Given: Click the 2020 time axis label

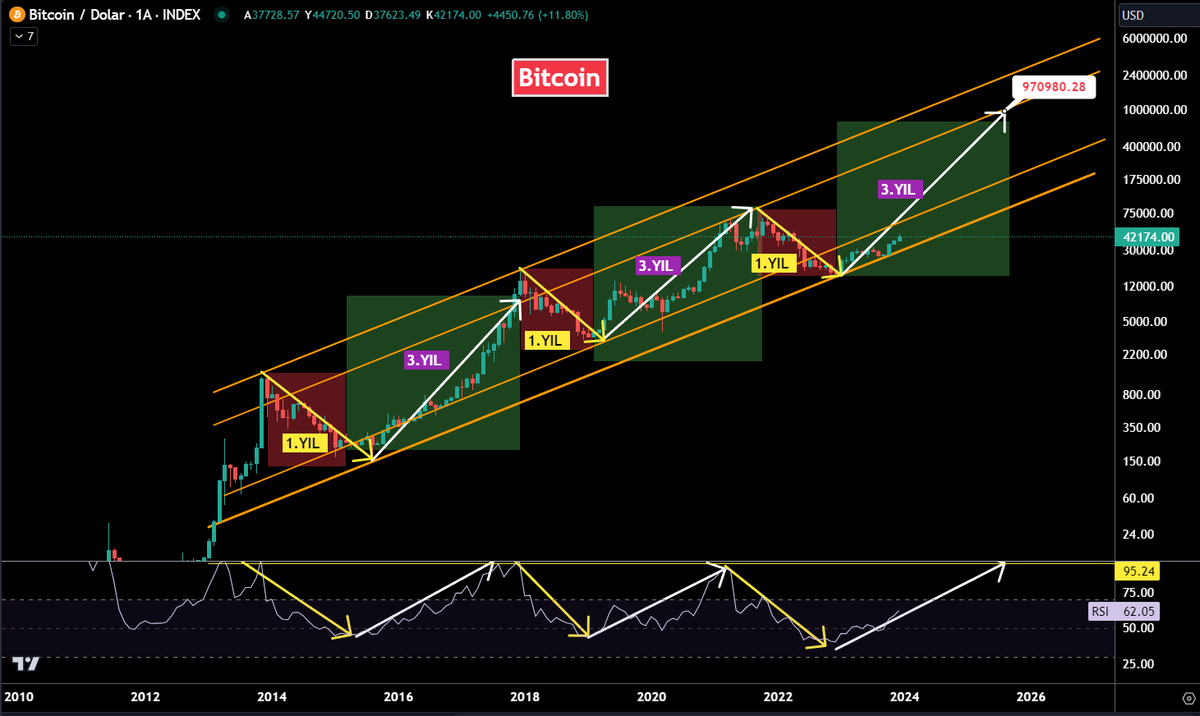Looking at the screenshot, I should pos(651,696).
